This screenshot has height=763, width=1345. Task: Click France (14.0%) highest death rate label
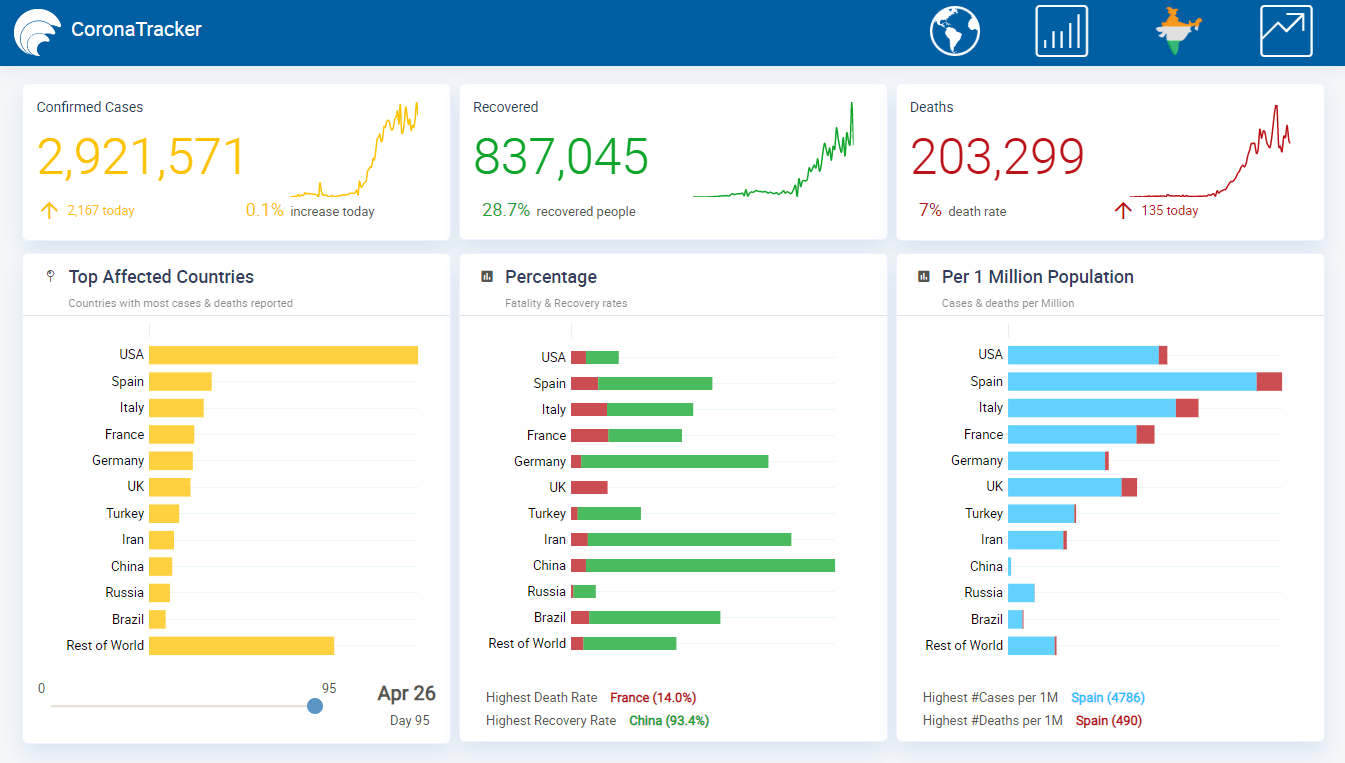click(653, 698)
